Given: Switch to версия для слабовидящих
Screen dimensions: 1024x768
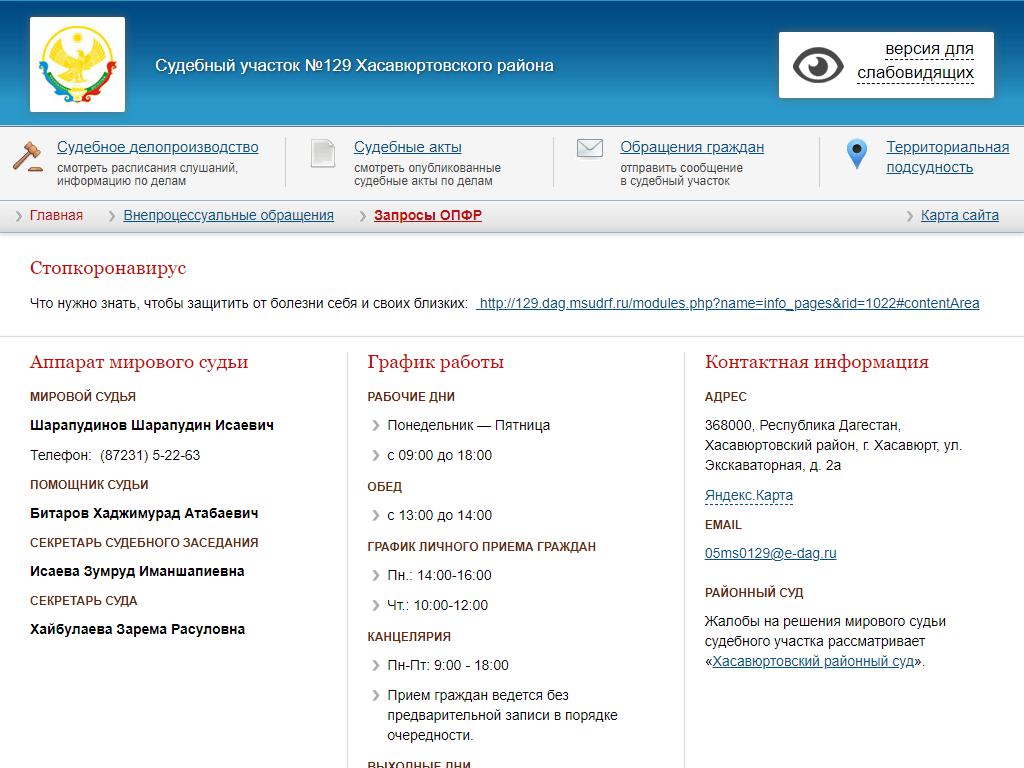Looking at the screenshot, I should [x=915, y=61].
